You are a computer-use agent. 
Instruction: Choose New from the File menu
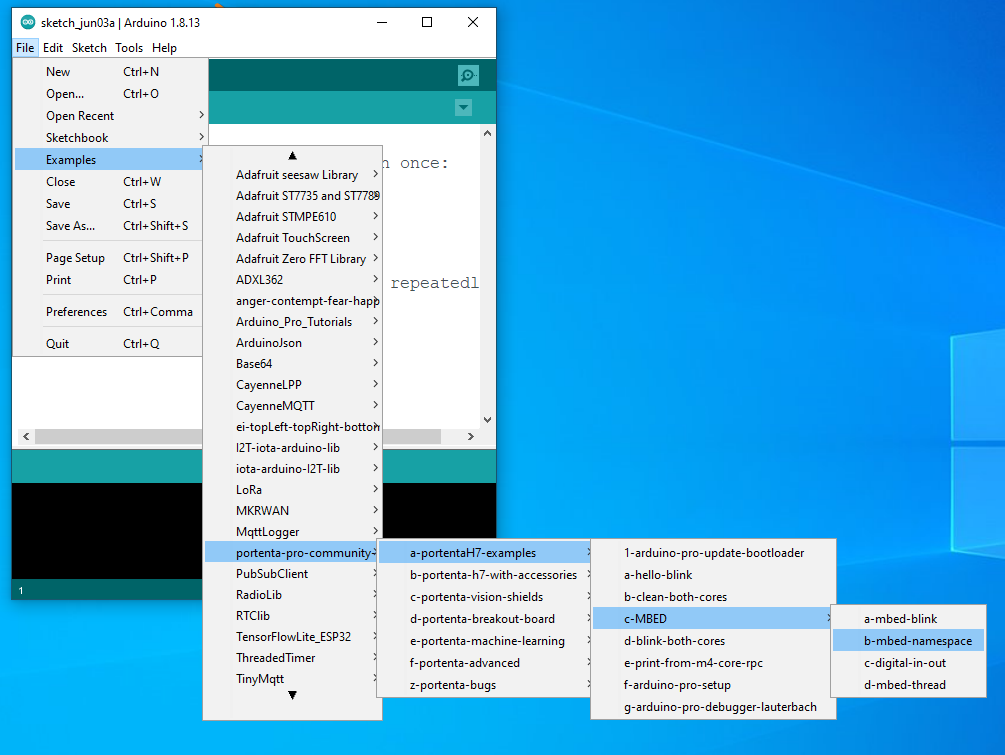point(110,72)
